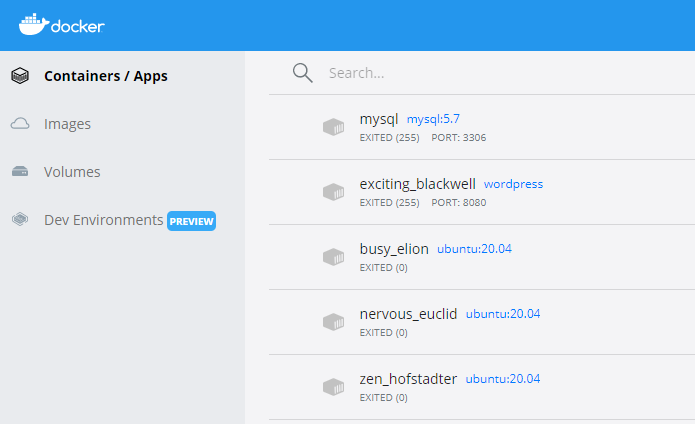Click exciting_blackwell's EXITED (255) status
This screenshot has width=695, height=424.
[x=390, y=203]
